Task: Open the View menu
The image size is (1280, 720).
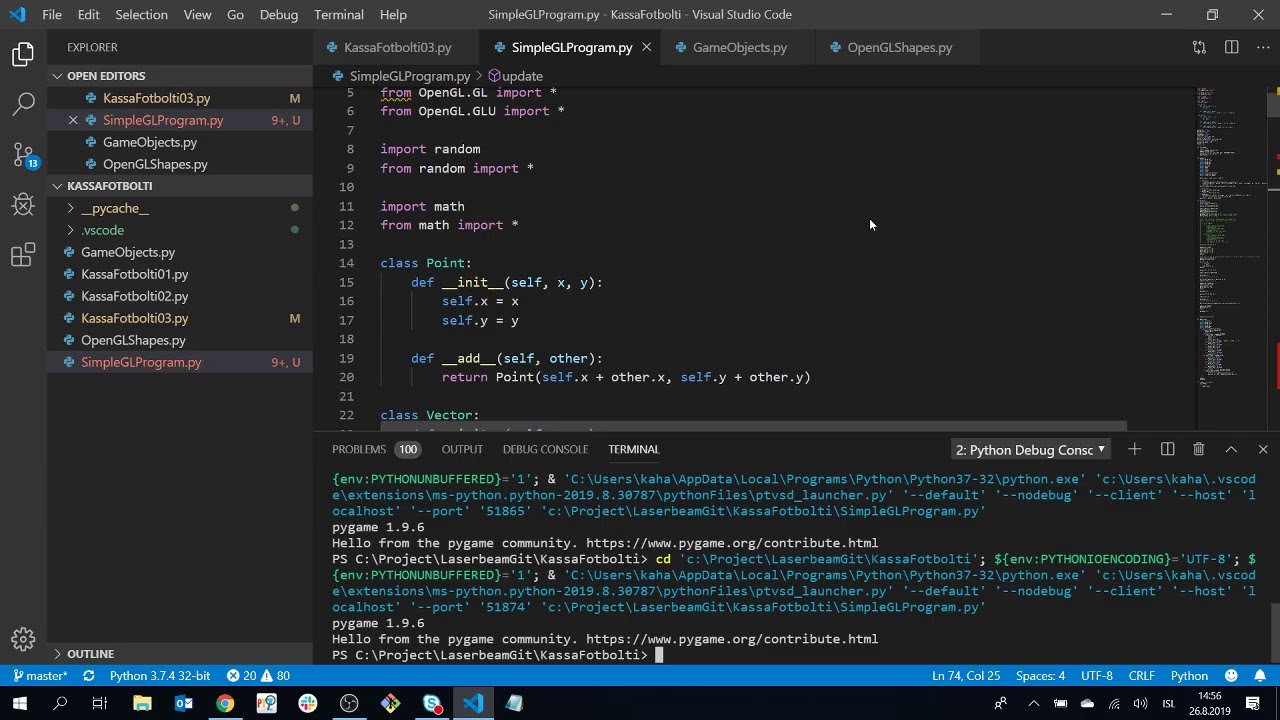Action: [197, 15]
